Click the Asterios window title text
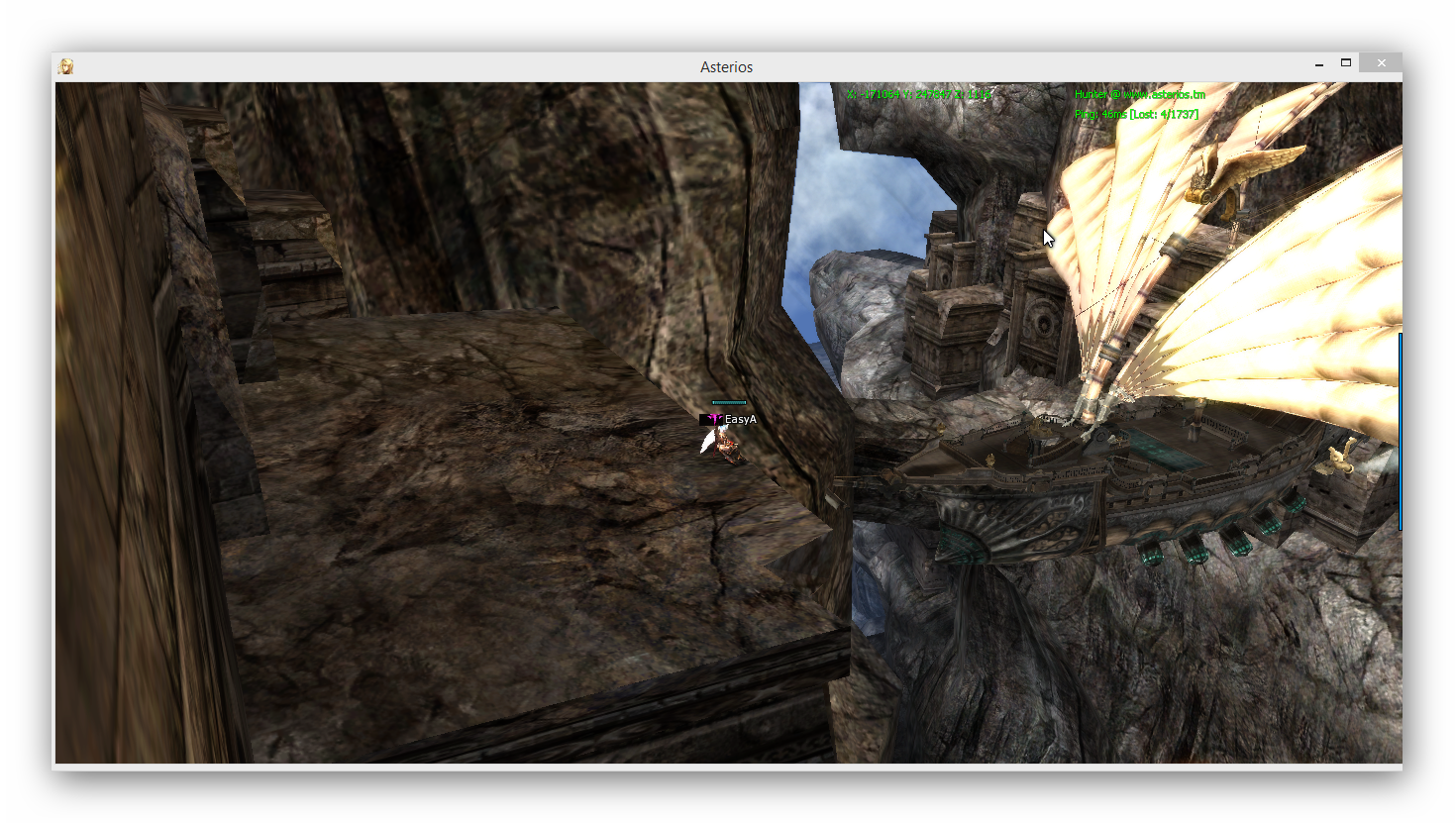1456x823 pixels. click(x=726, y=67)
